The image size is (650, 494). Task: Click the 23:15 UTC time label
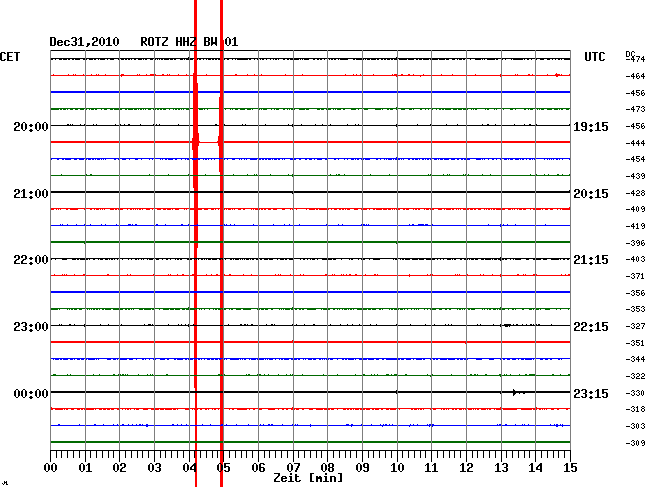click(x=591, y=393)
